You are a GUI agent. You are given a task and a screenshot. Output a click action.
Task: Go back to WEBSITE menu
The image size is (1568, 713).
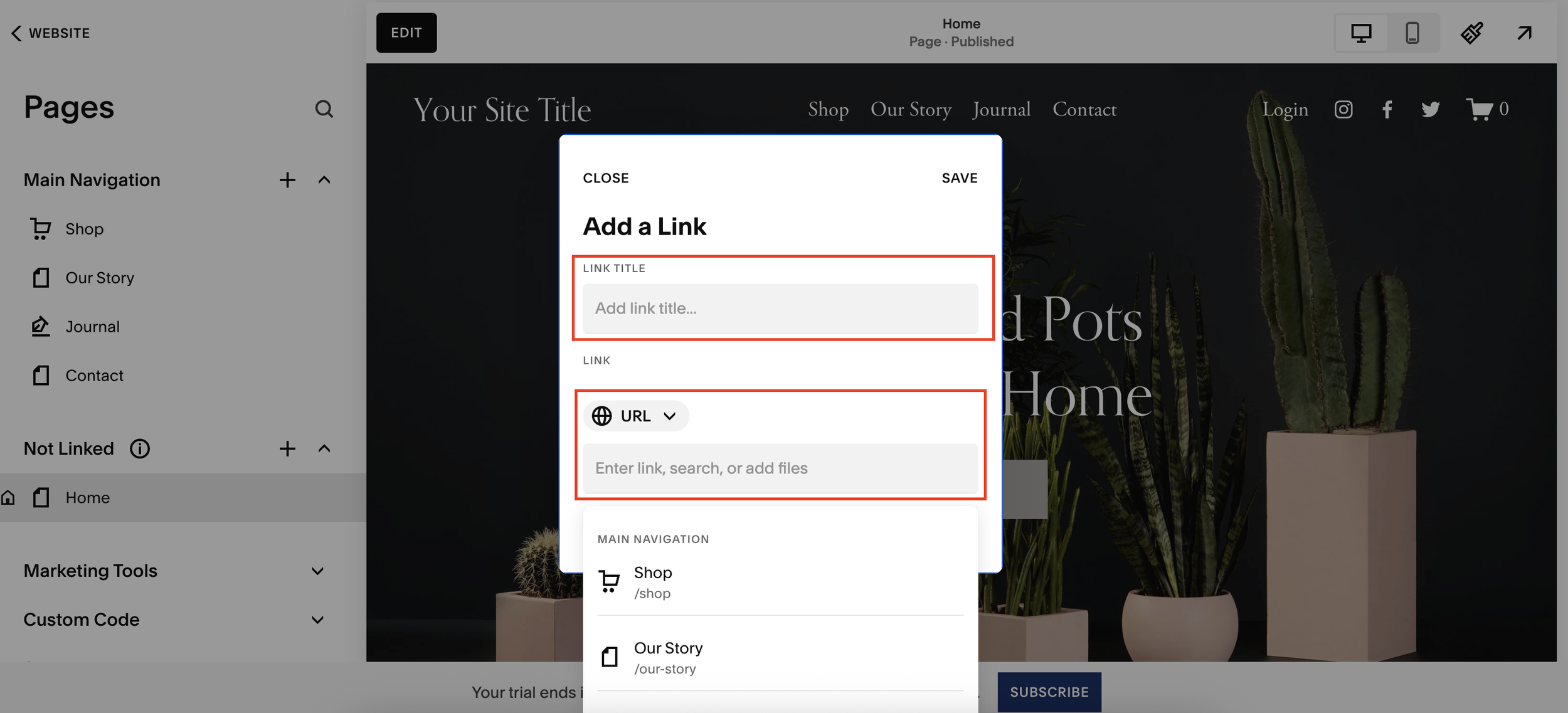(50, 33)
